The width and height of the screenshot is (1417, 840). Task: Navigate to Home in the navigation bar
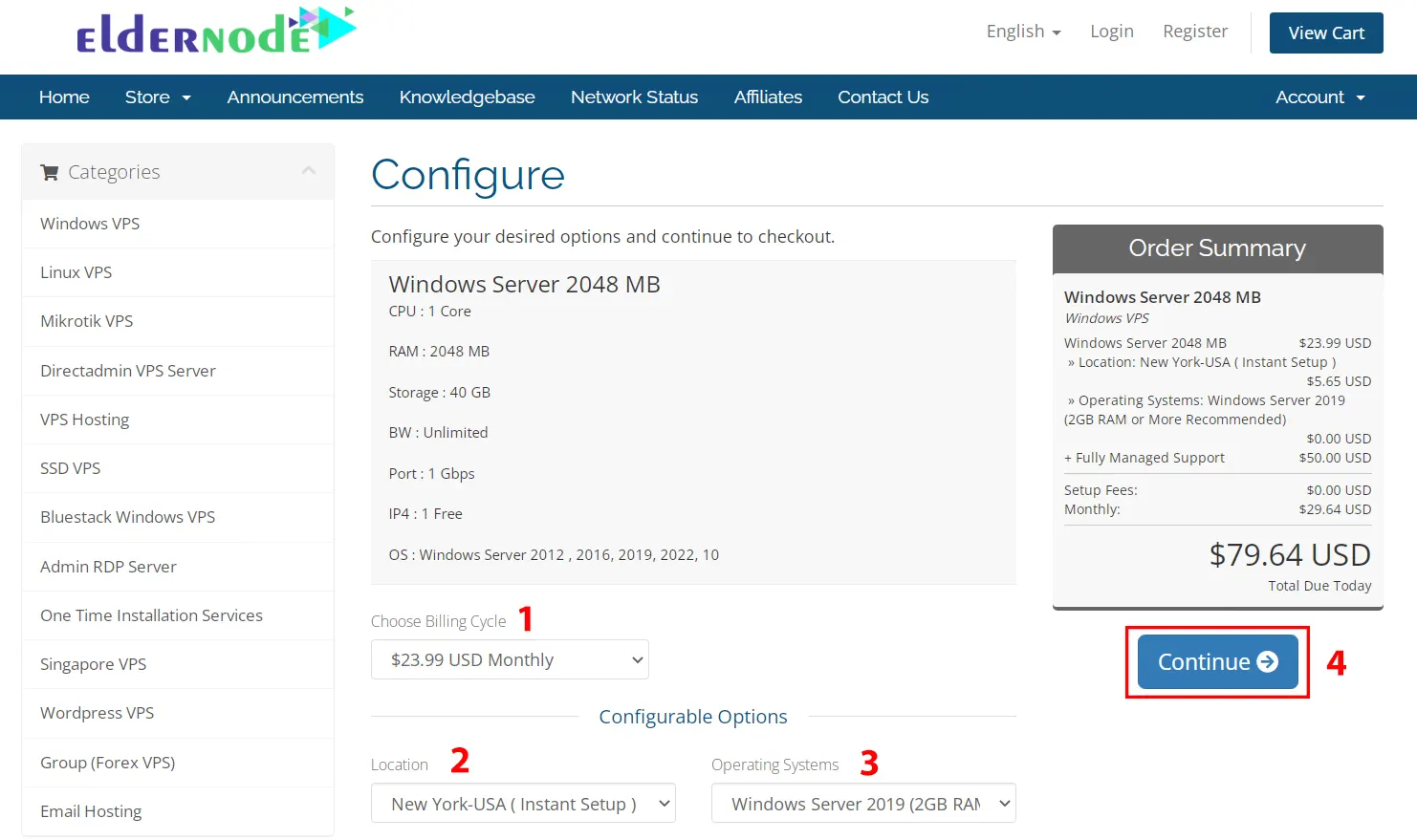63,97
